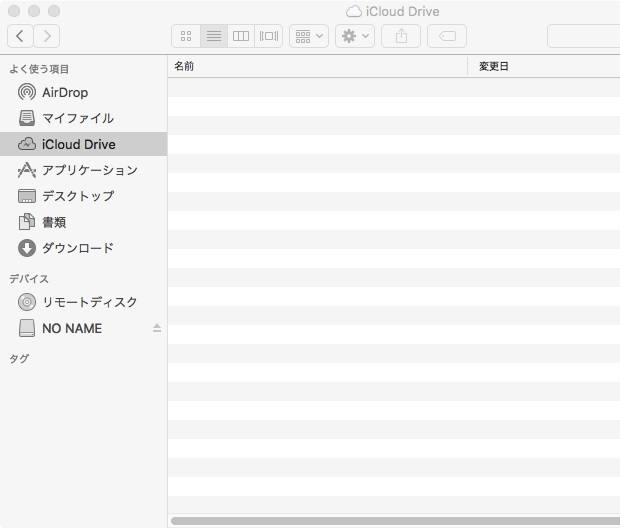
Task: Open the 書類 folder in sidebar
Action: (54, 222)
